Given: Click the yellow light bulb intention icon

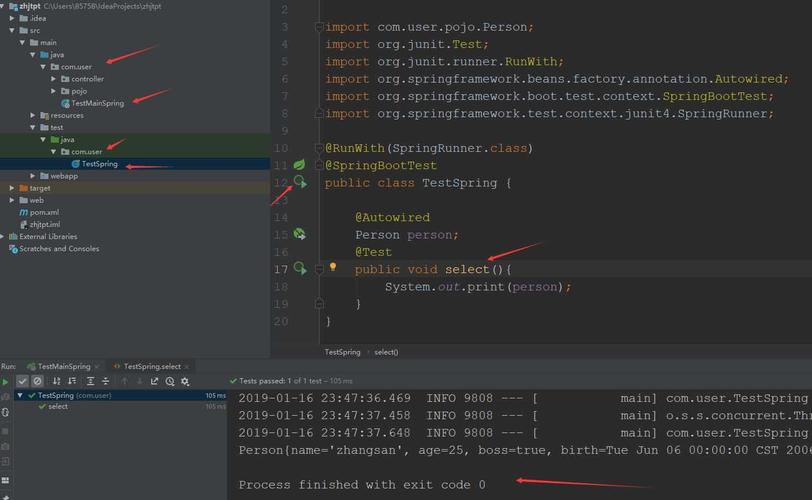Looking at the screenshot, I should coord(333,268).
